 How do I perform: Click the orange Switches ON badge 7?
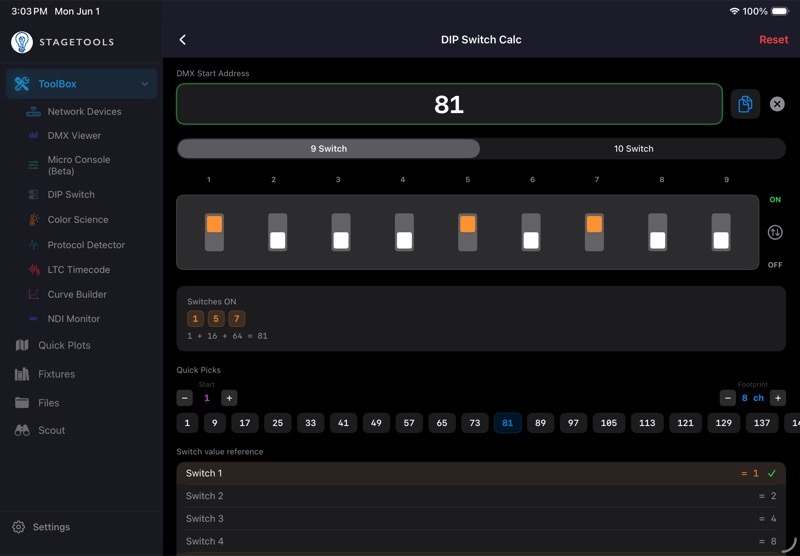tap(237, 319)
